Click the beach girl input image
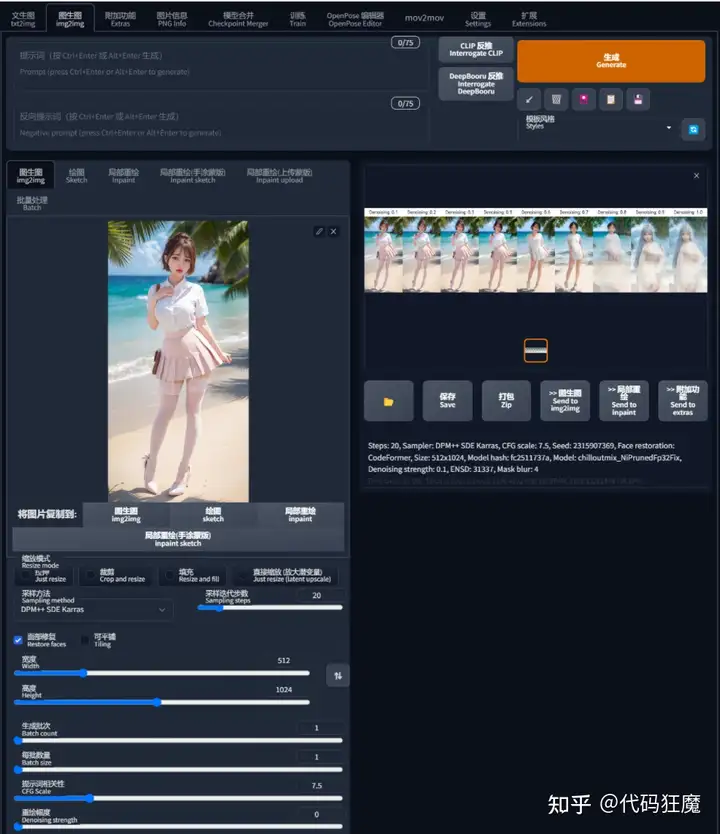This screenshot has width=720, height=834. 178,361
